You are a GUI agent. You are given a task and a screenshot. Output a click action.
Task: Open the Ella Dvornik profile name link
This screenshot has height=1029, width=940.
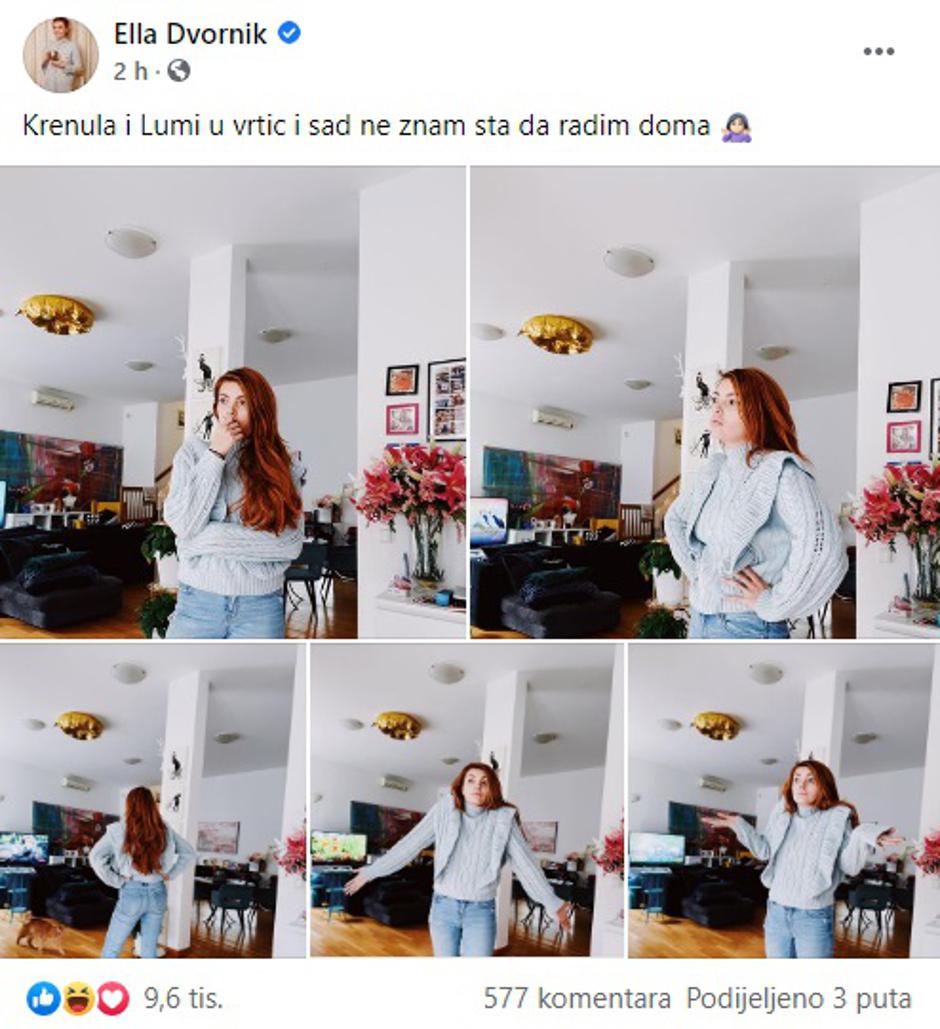[x=190, y=33]
